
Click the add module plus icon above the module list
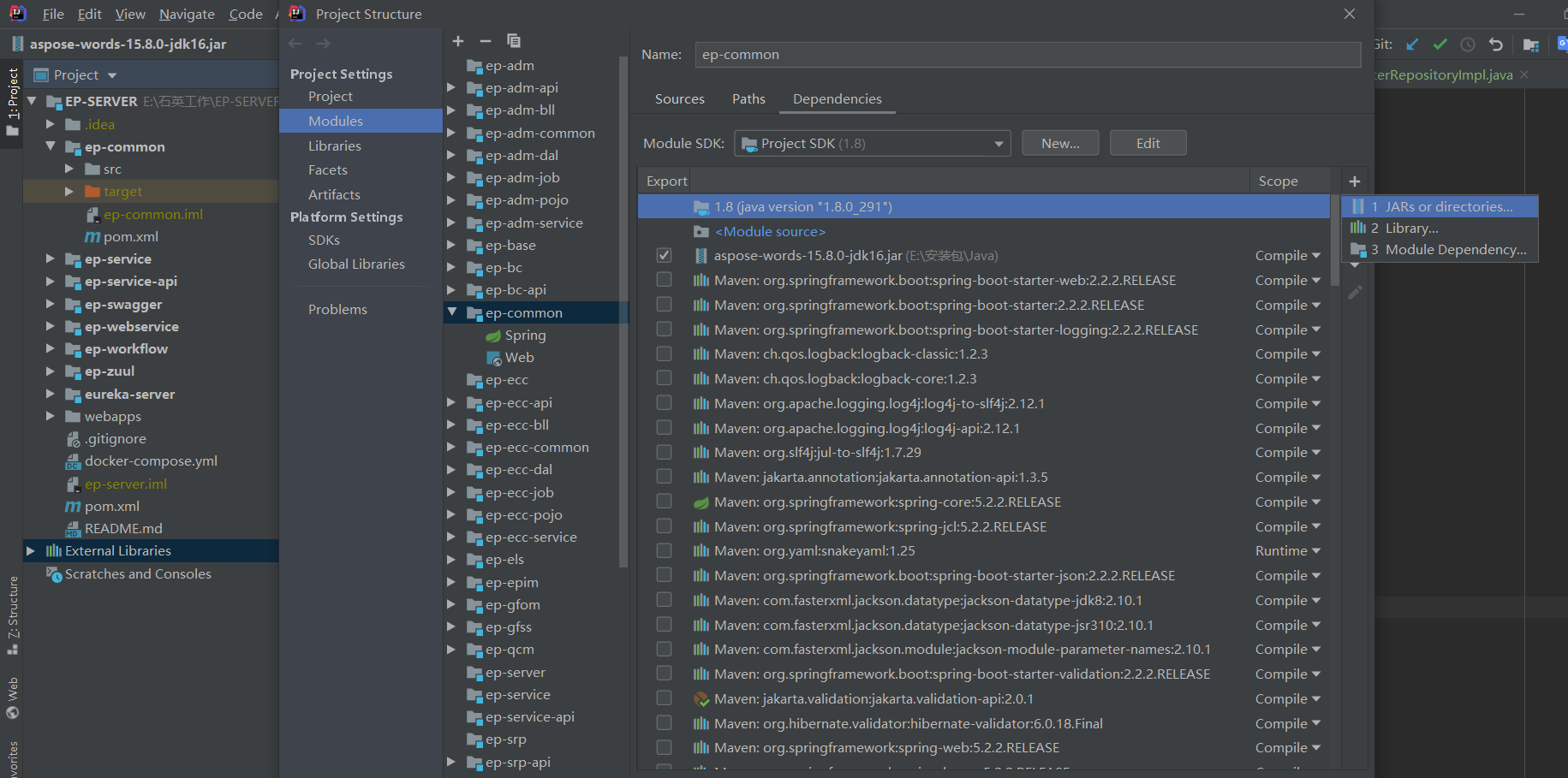[458, 41]
